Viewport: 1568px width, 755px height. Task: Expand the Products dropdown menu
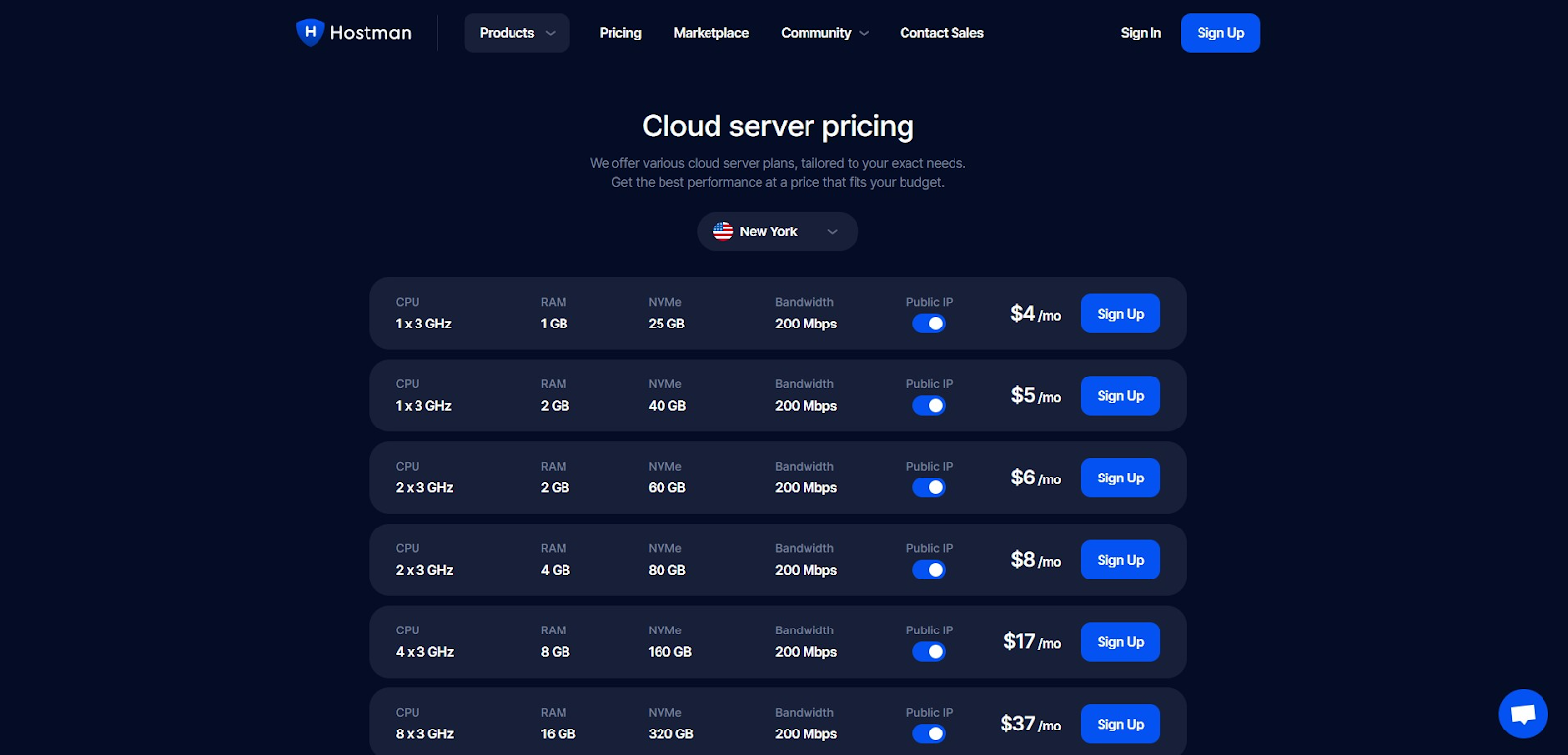tap(516, 33)
